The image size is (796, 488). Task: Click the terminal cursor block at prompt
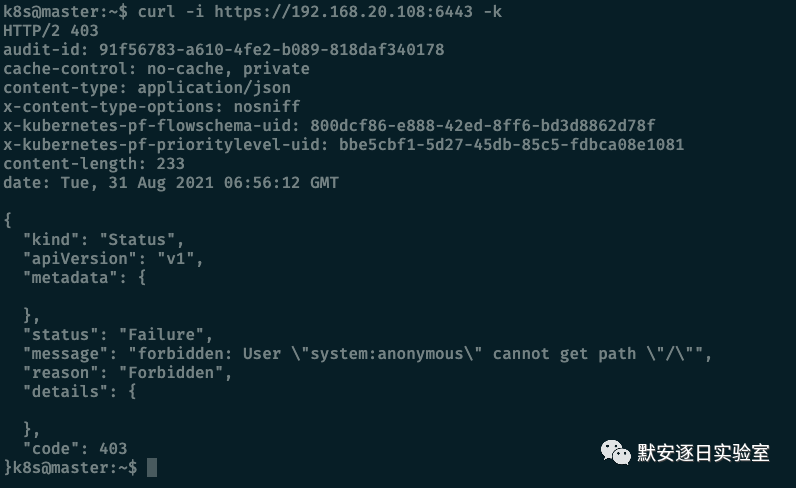tap(152, 467)
